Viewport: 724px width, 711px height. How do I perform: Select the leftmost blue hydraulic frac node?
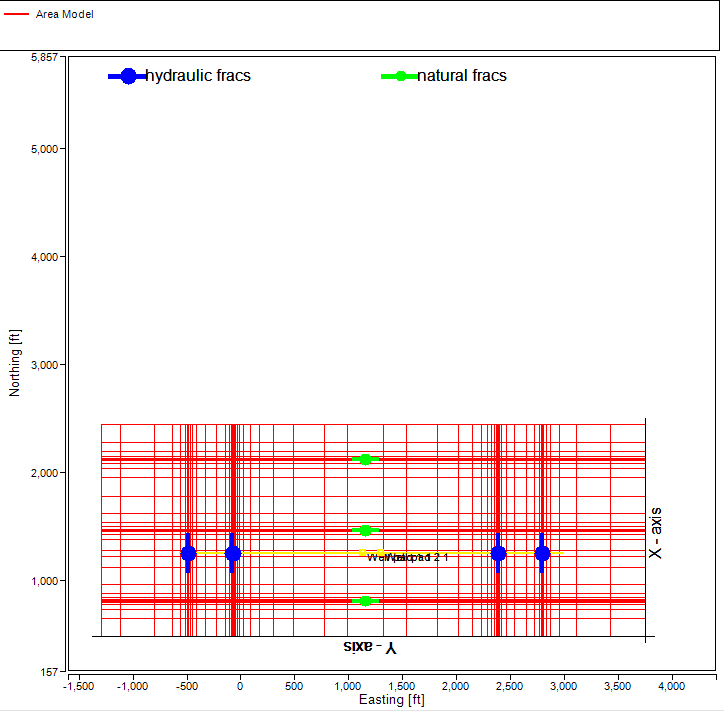coord(188,553)
